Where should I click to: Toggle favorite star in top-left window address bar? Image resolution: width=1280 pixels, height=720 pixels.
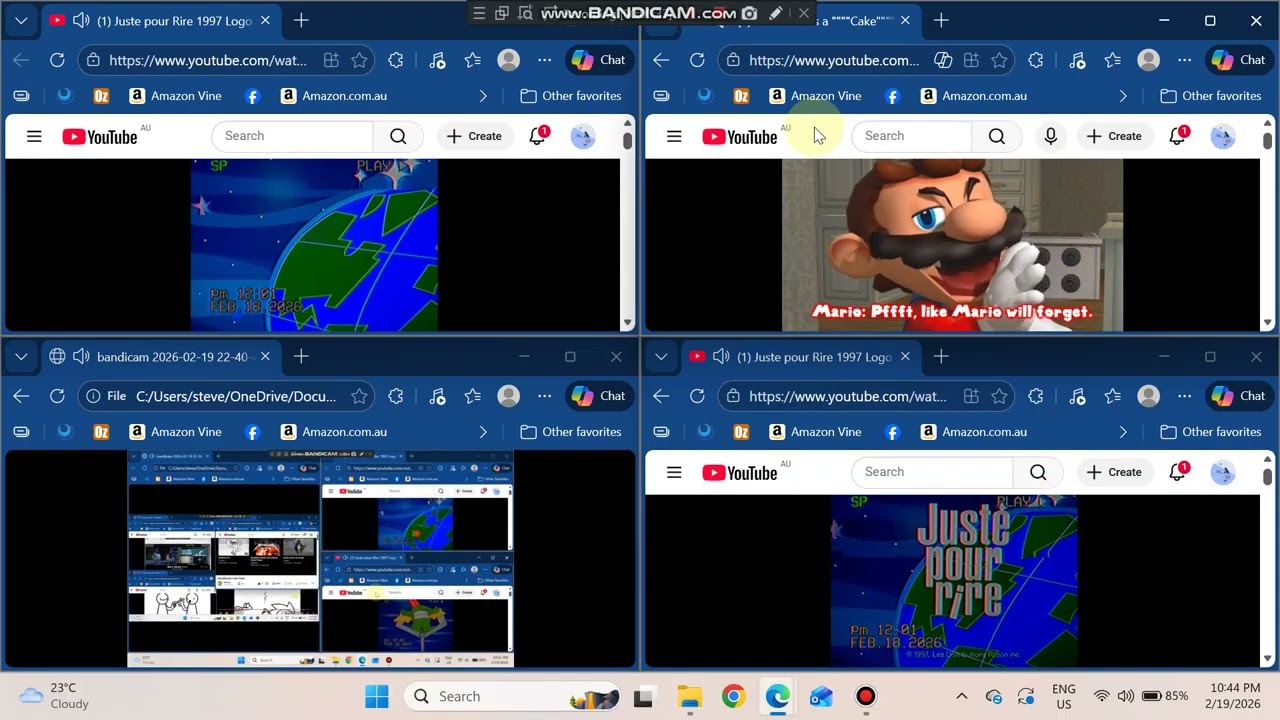[360, 60]
